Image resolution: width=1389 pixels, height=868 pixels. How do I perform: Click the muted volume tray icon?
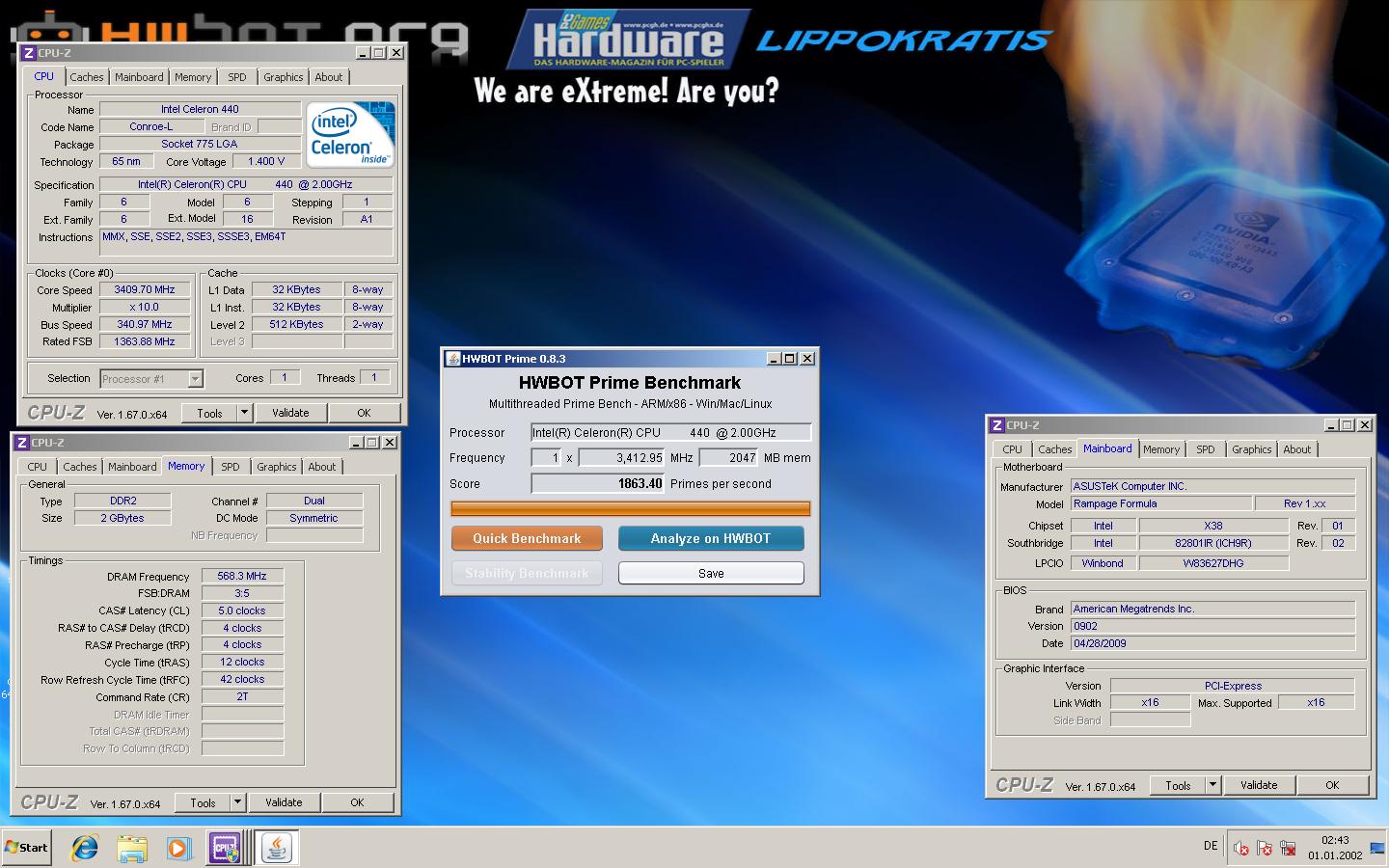pyautogui.click(x=1241, y=848)
